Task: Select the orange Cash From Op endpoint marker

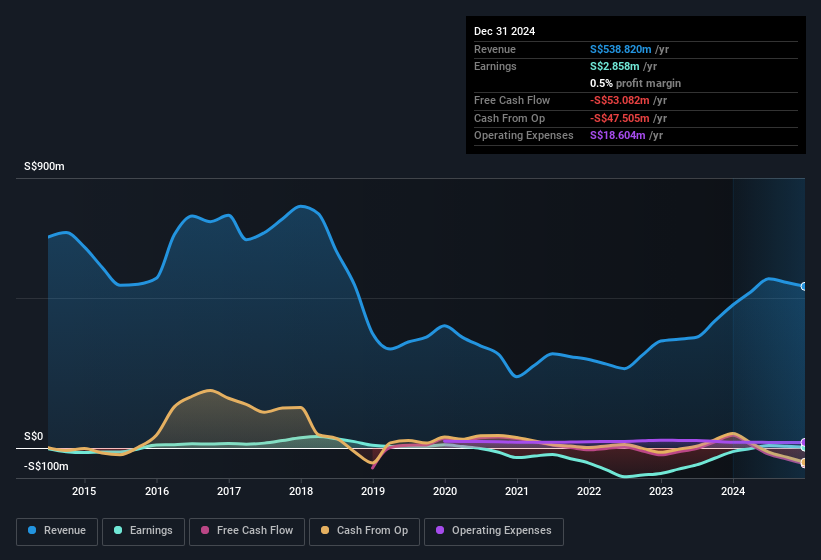Action: click(x=804, y=463)
